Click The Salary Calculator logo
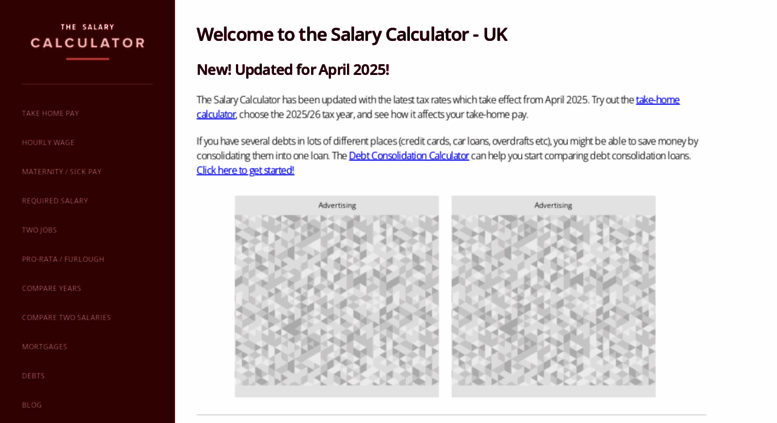Viewport: 777px width, 423px height. [88, 37]
